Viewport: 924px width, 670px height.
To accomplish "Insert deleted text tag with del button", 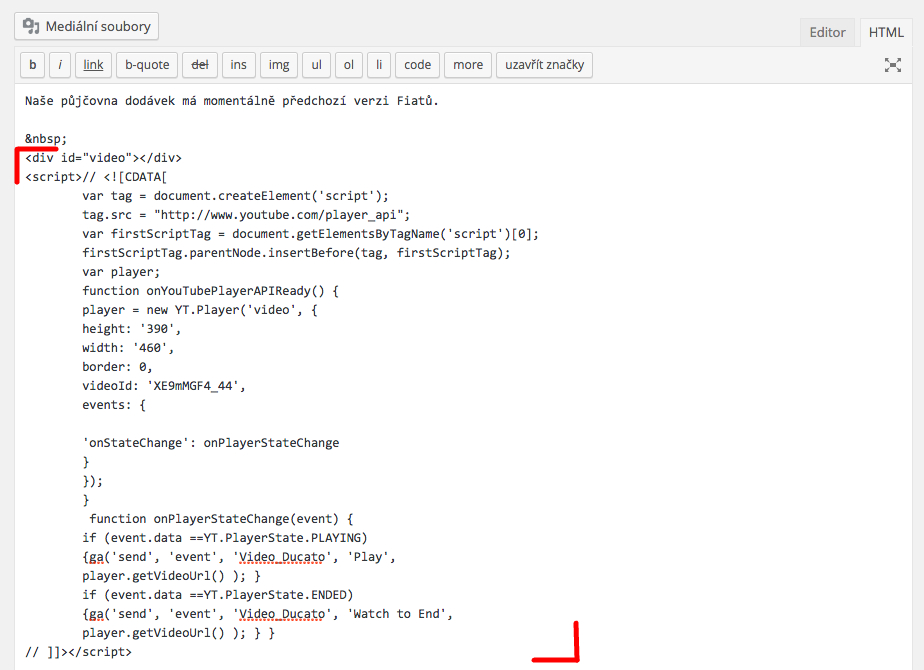I will point(199,65).
